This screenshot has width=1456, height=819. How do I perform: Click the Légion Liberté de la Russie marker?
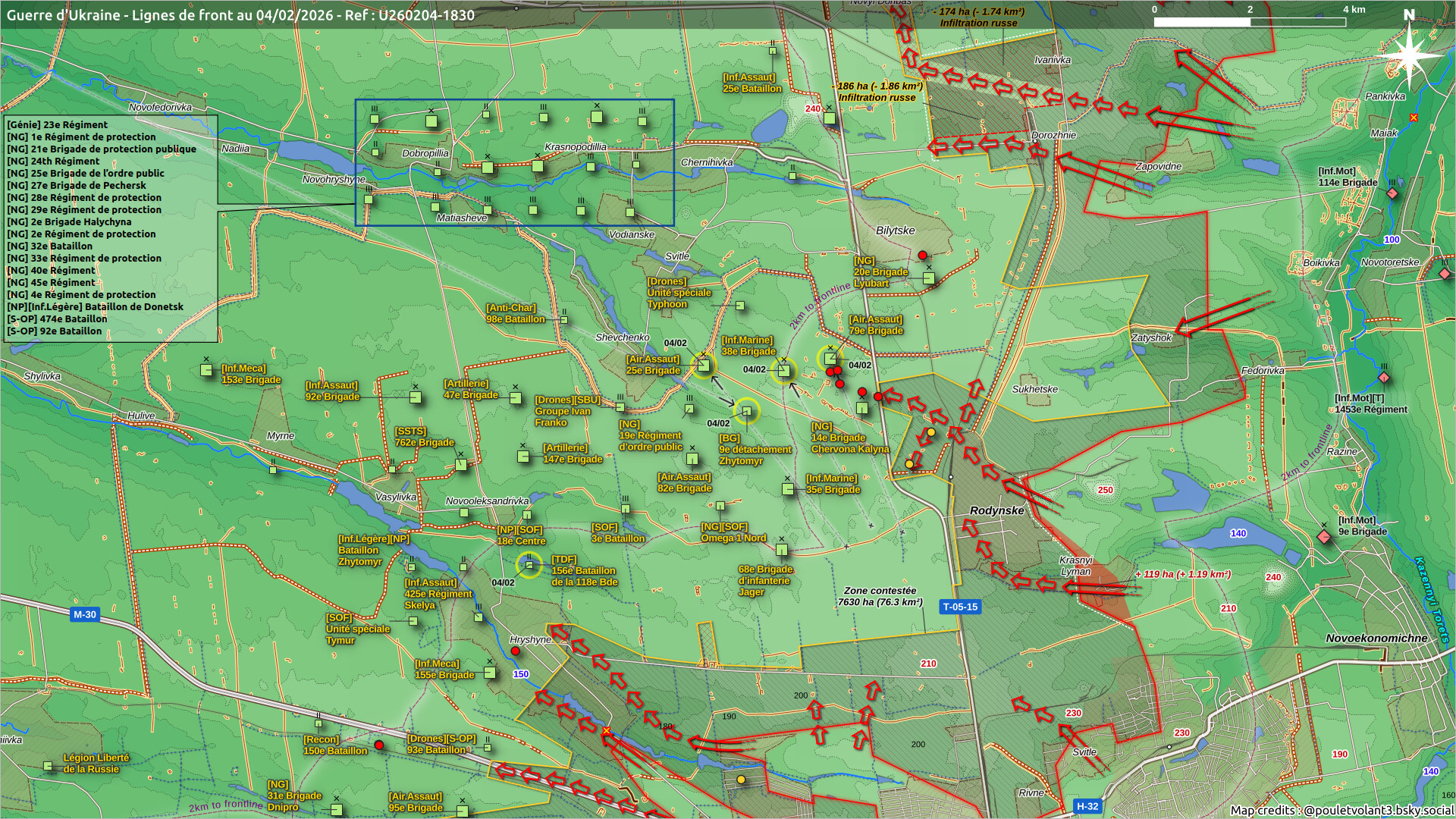pos(49,767)
